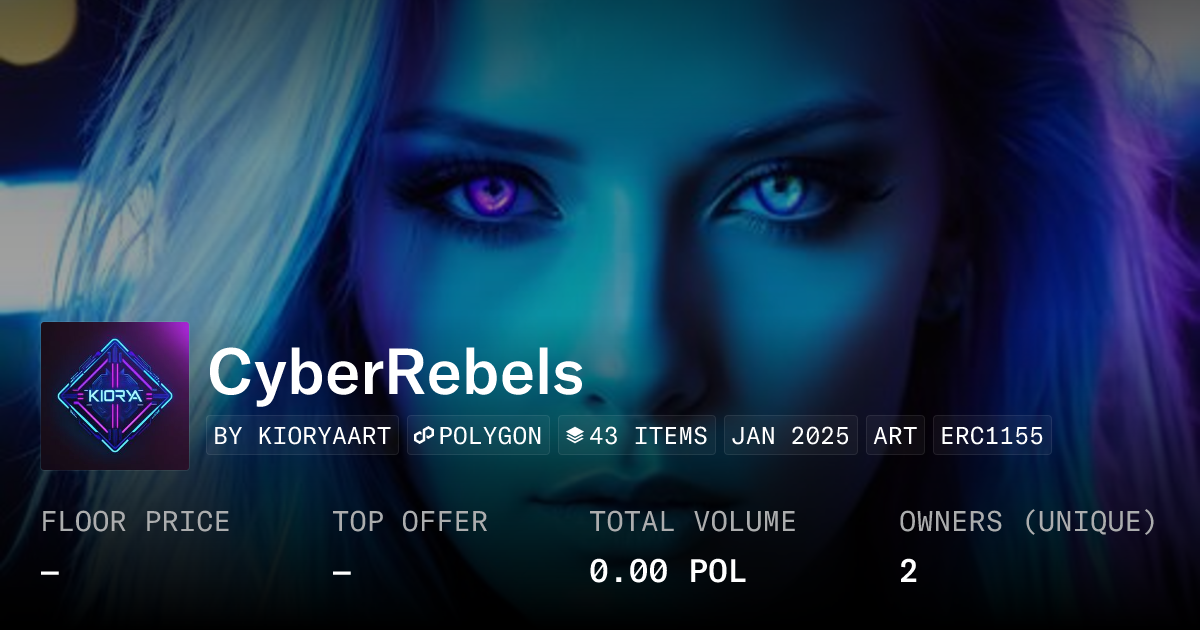Click the 43 ITEMS badge
1200x630 pixels.
[x=637, y=436]
